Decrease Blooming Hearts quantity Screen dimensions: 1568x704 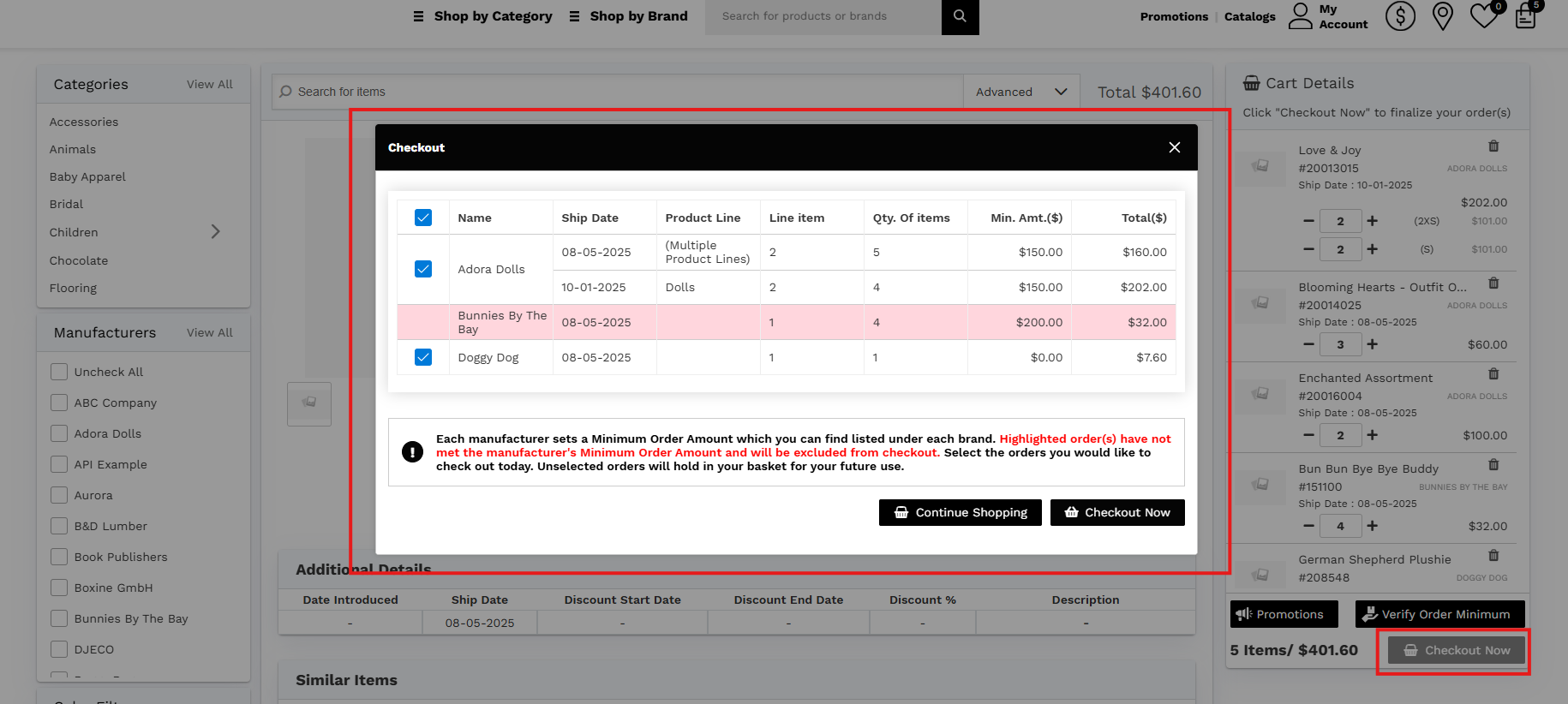point(1308,344)
